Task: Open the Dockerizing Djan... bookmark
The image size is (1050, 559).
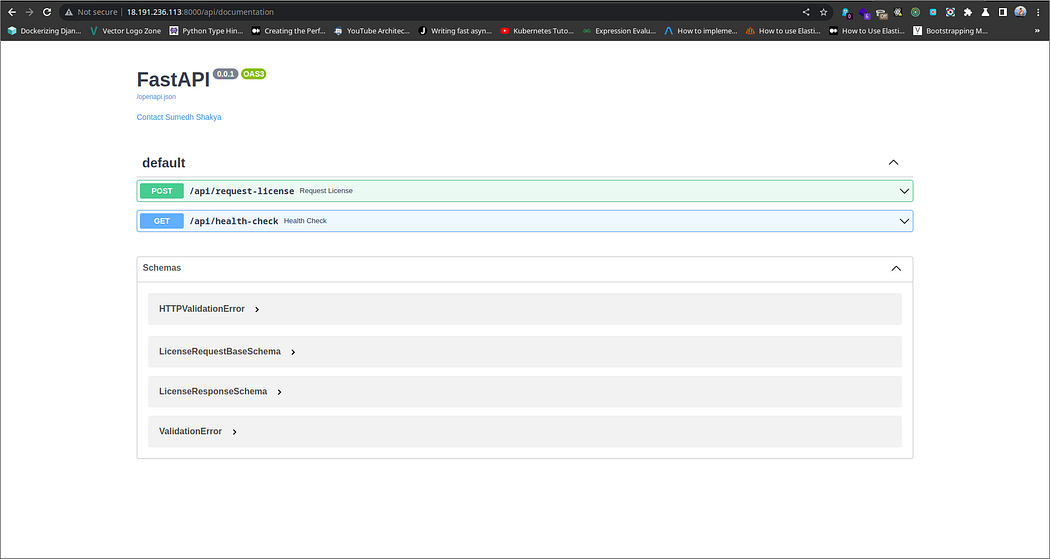Action: click(x=44, y=31)
